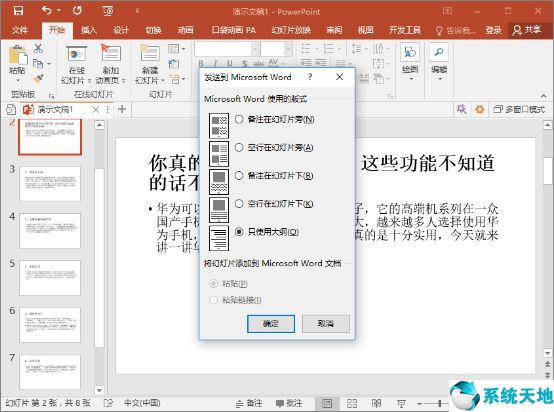Click the numbered list icon

329,48
